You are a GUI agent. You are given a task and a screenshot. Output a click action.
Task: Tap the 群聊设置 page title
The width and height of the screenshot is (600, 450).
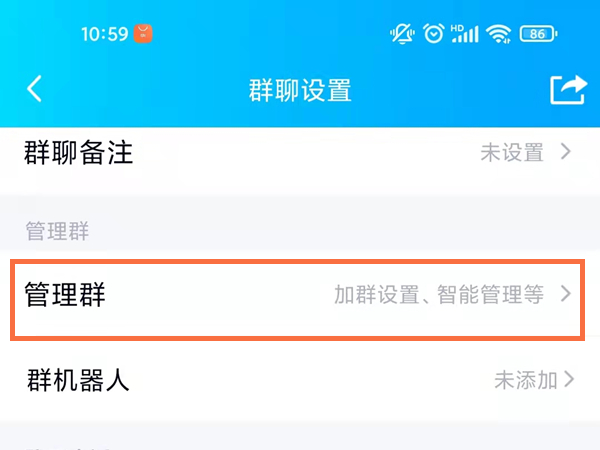(300, 89)
